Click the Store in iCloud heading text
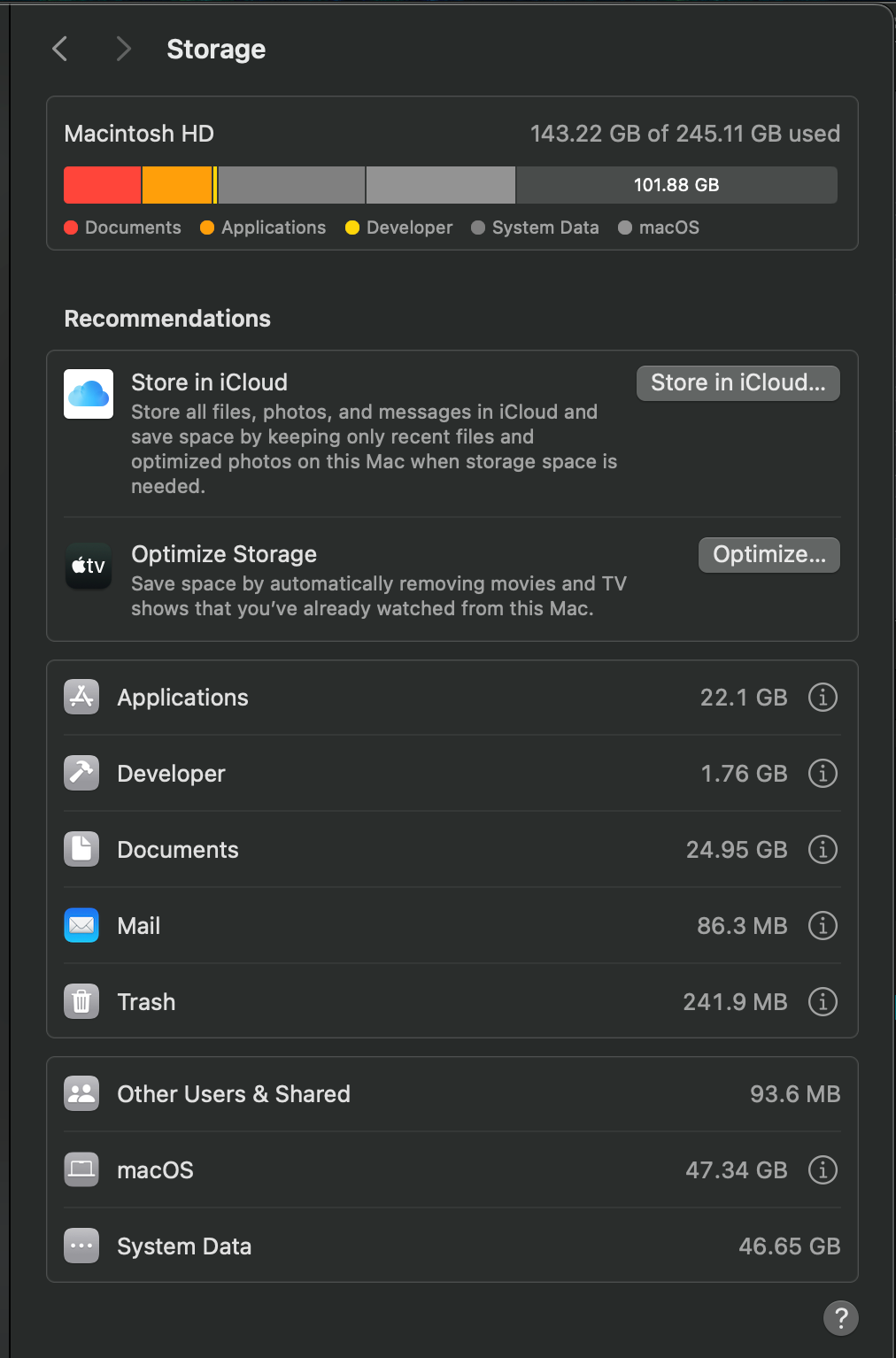The width and height of the screenshot is (896, 1358). coord(209,382)
